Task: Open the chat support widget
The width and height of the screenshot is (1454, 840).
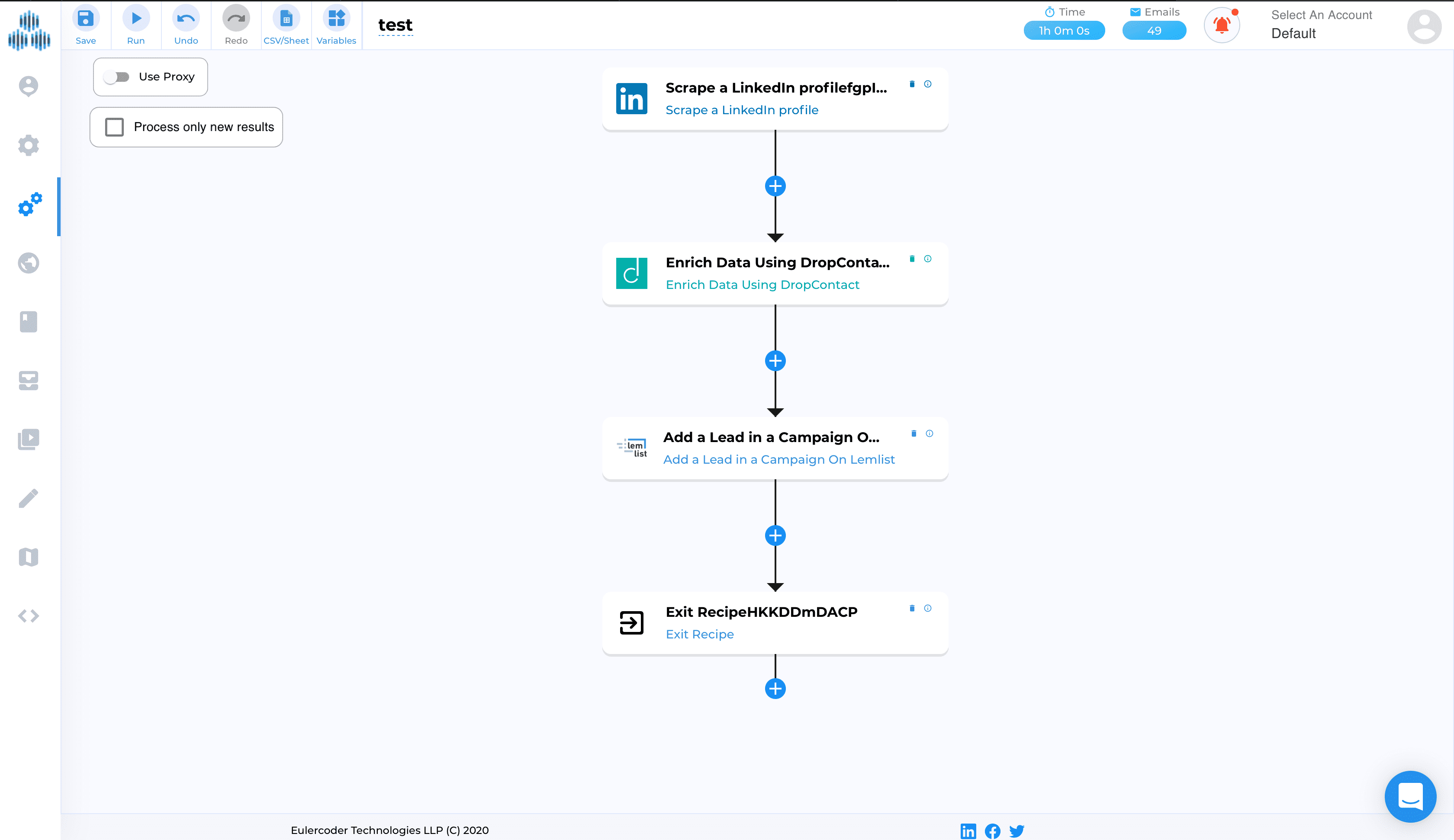Action: (x=1410, y=797)
